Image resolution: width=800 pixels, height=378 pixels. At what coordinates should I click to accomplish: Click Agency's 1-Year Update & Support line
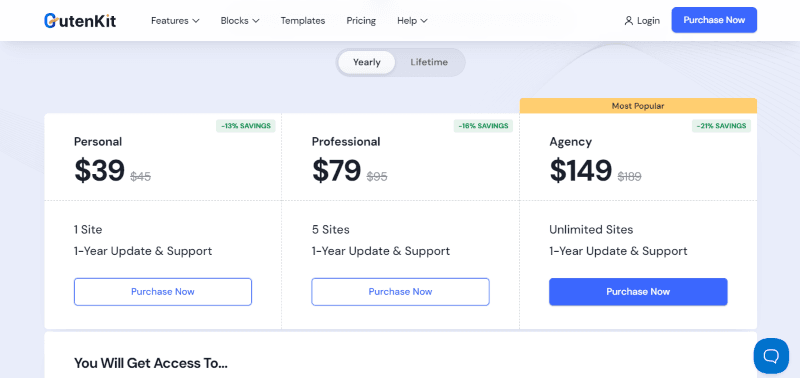[x=618, y=251]
